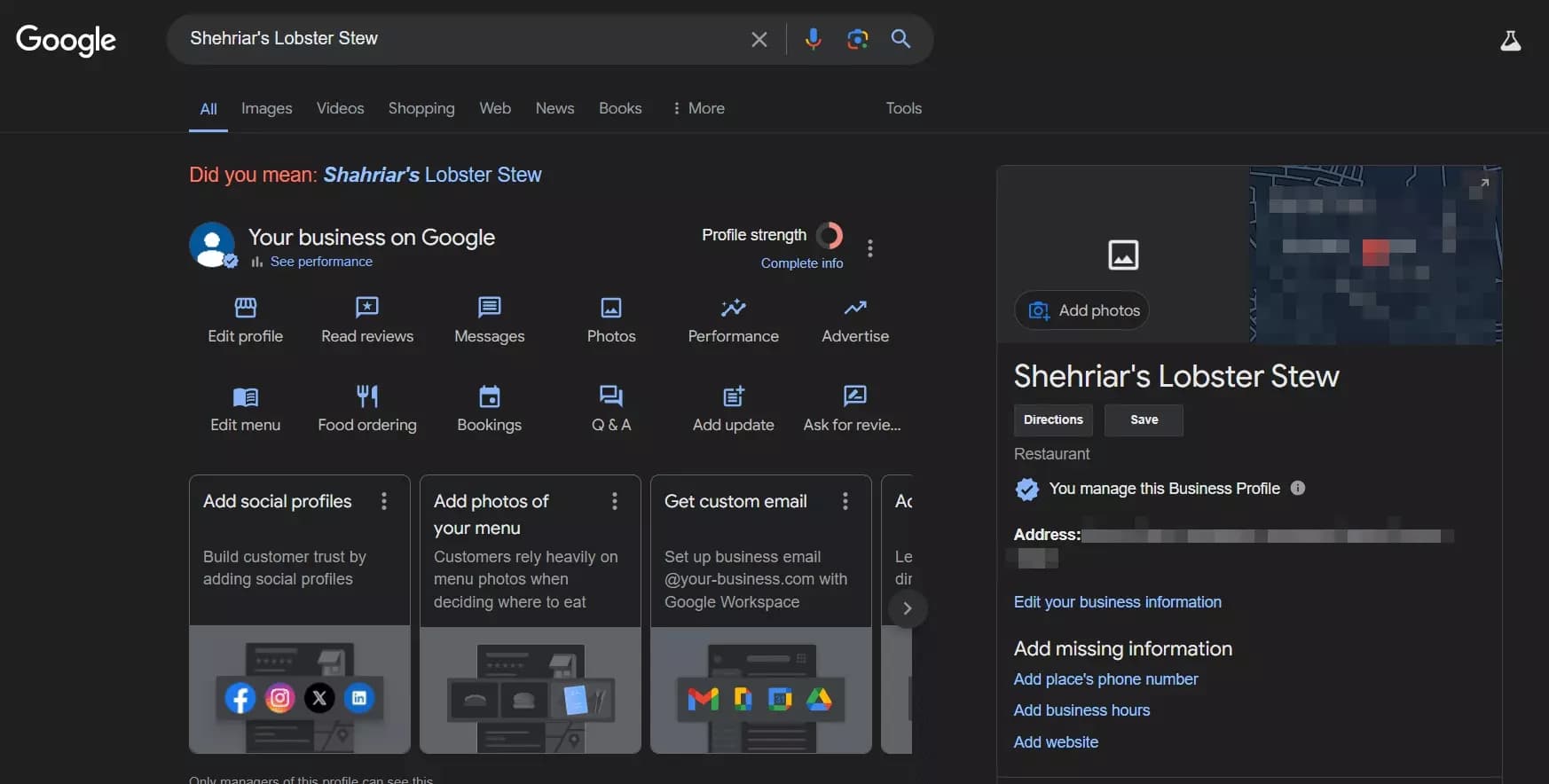Click the voice search microphone icon
This screenshot has height=784, width=1549.
click(x=813, y=39)
